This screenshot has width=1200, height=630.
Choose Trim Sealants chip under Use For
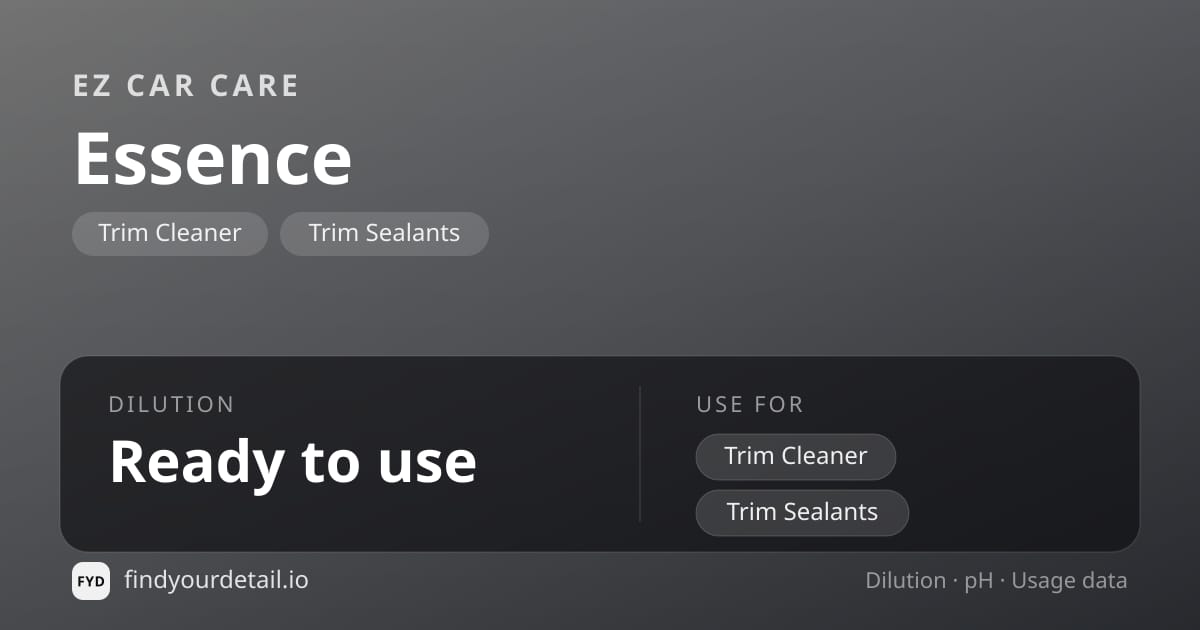click(802, 512)
